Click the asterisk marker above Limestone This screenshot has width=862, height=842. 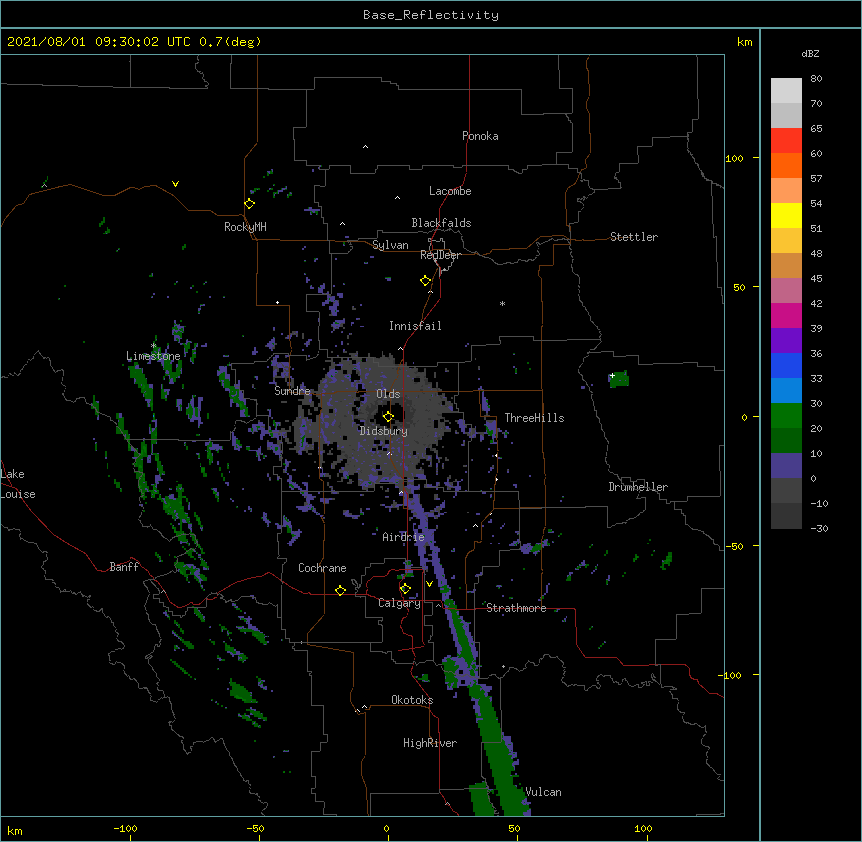click(153, 346)
